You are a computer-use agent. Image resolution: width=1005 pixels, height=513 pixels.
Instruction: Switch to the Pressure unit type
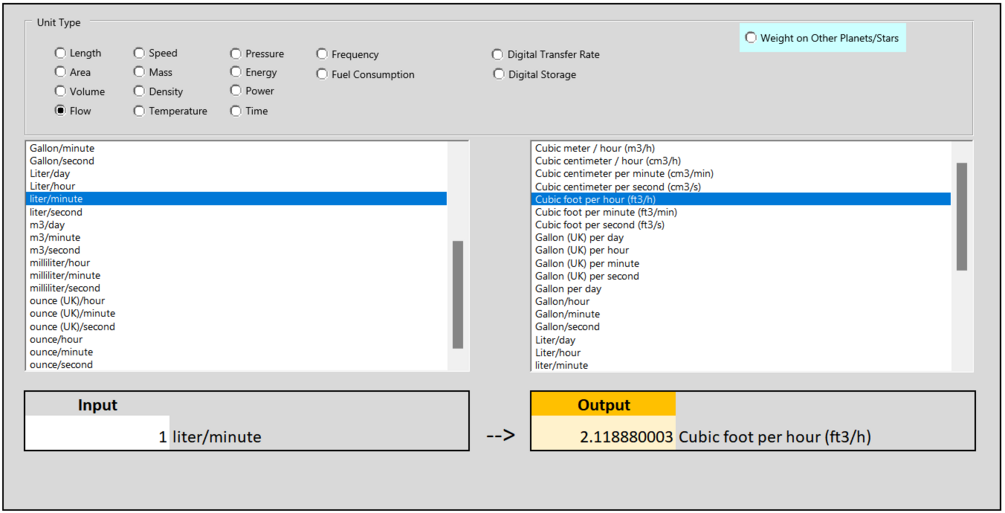tap(236, 54)
